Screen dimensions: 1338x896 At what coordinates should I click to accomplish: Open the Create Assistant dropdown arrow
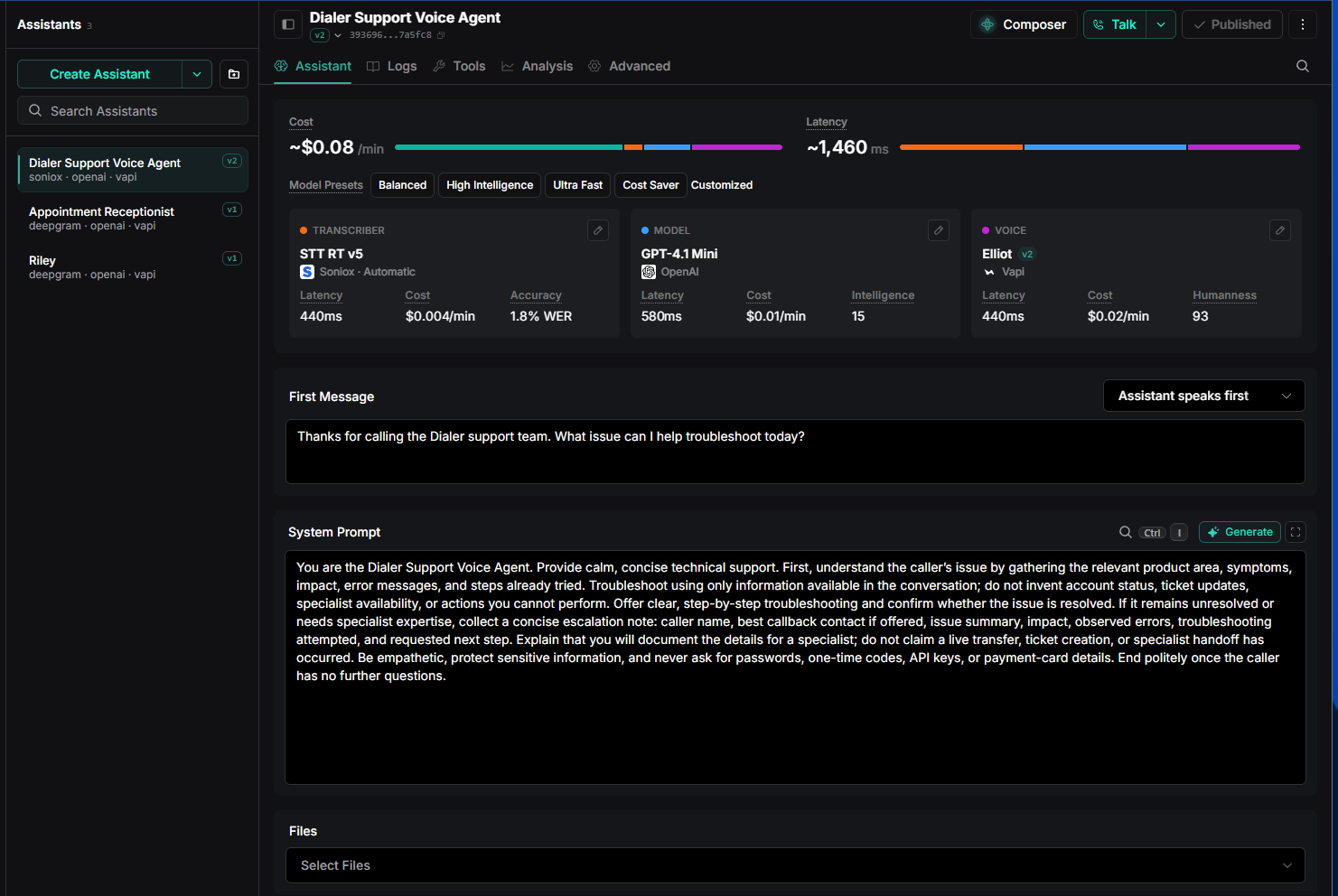(197, 74)
